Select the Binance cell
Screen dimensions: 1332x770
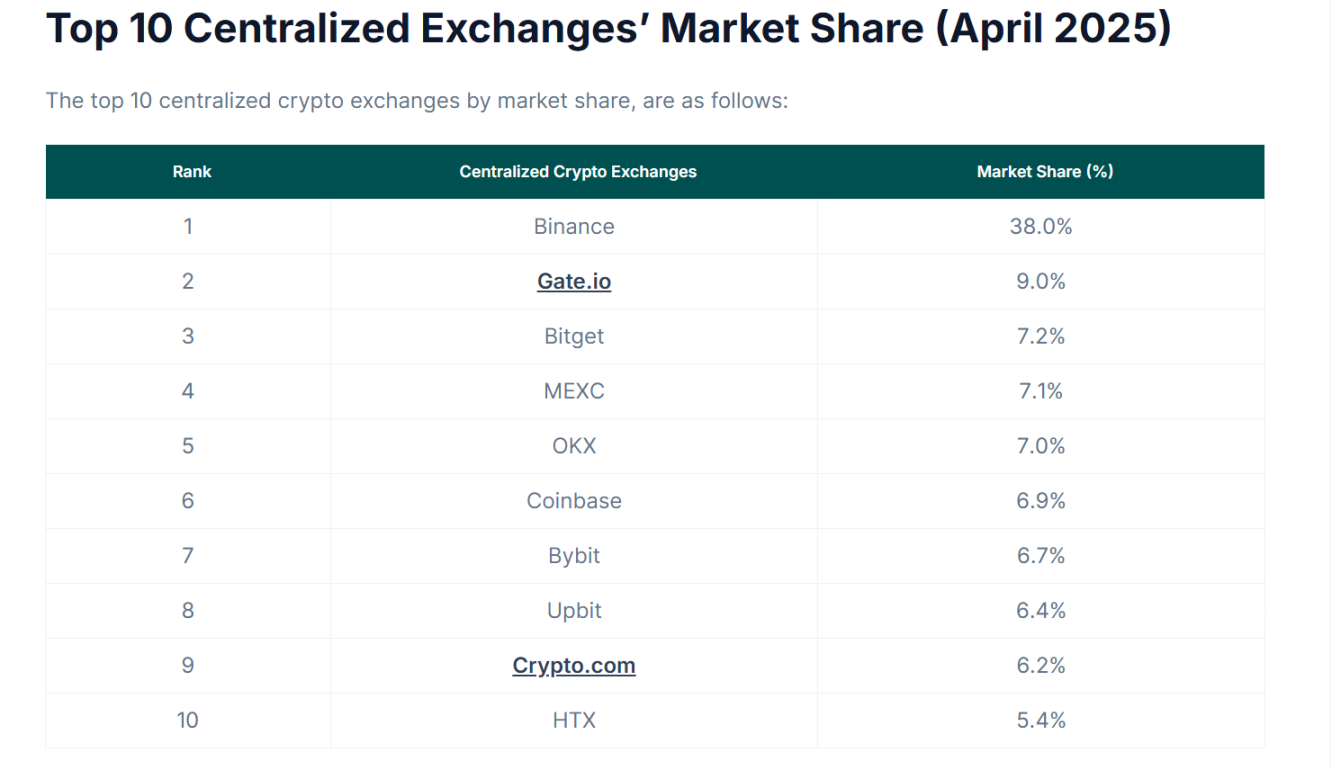click(574, 227)
